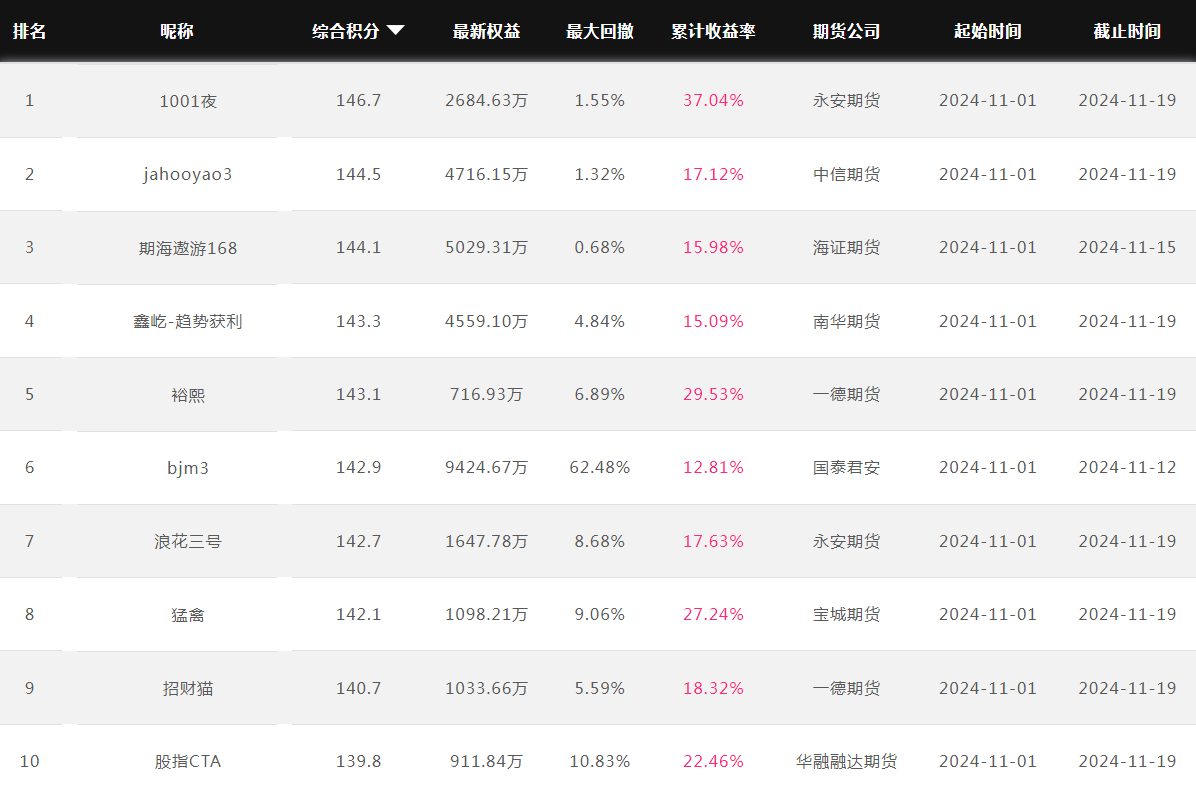Click 国泰君安 company cell

tap(847, 467)
